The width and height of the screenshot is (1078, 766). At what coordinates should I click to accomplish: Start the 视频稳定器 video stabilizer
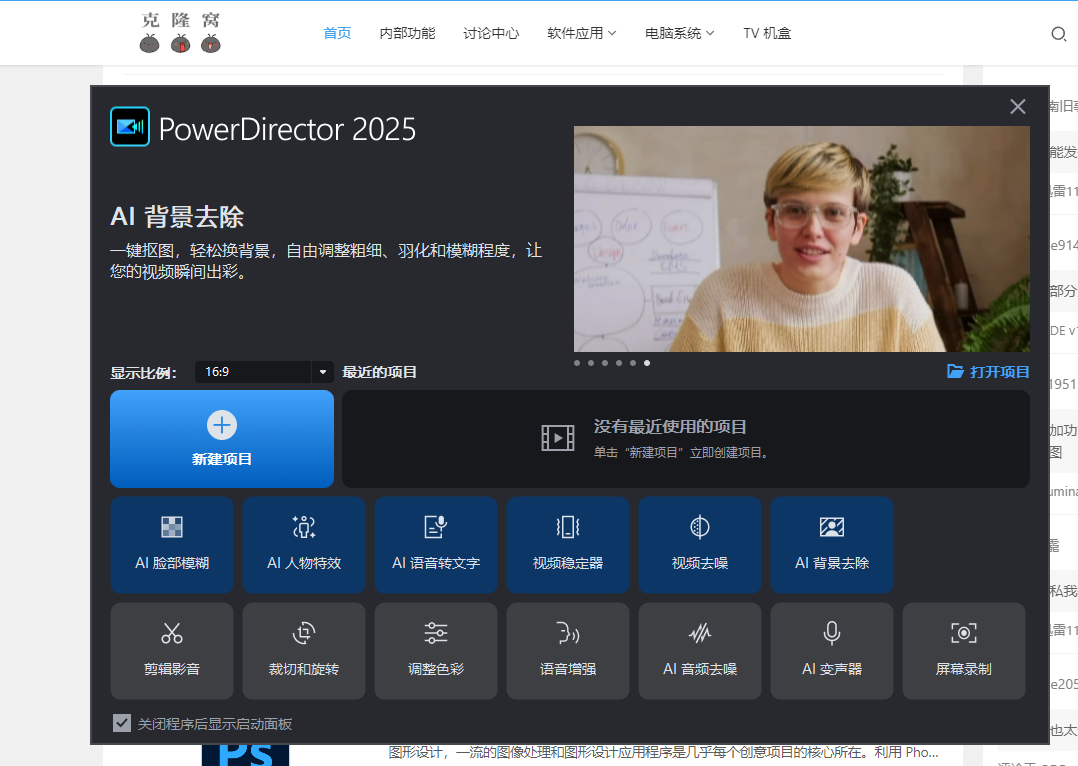[568, 545]
